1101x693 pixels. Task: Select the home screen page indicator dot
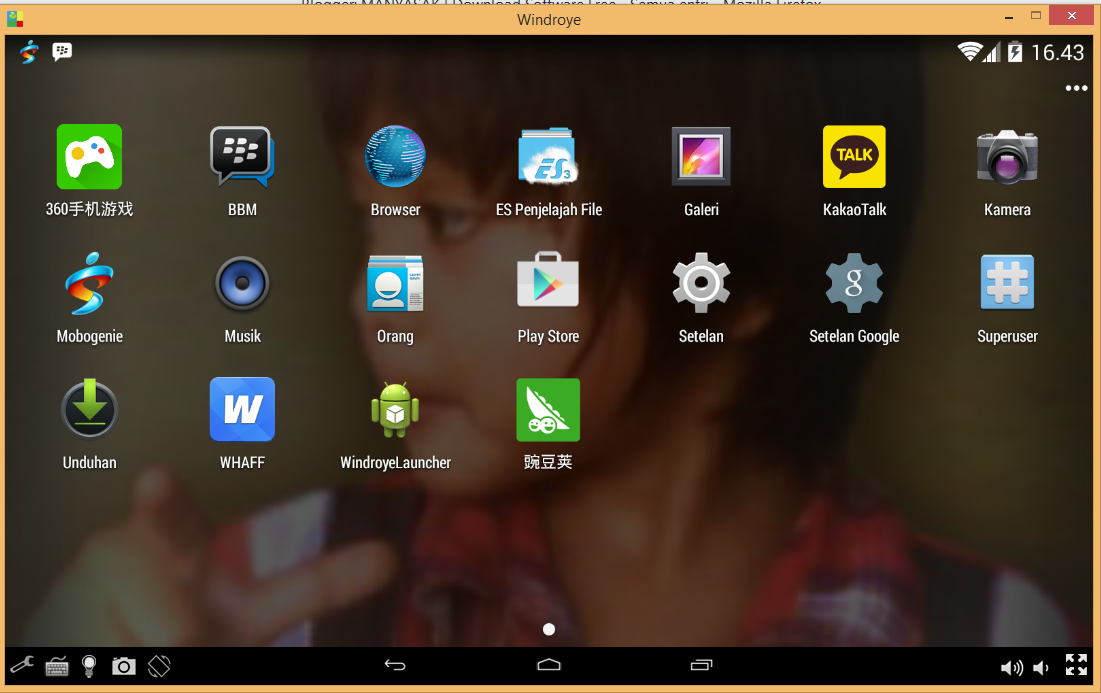[549, 629]
